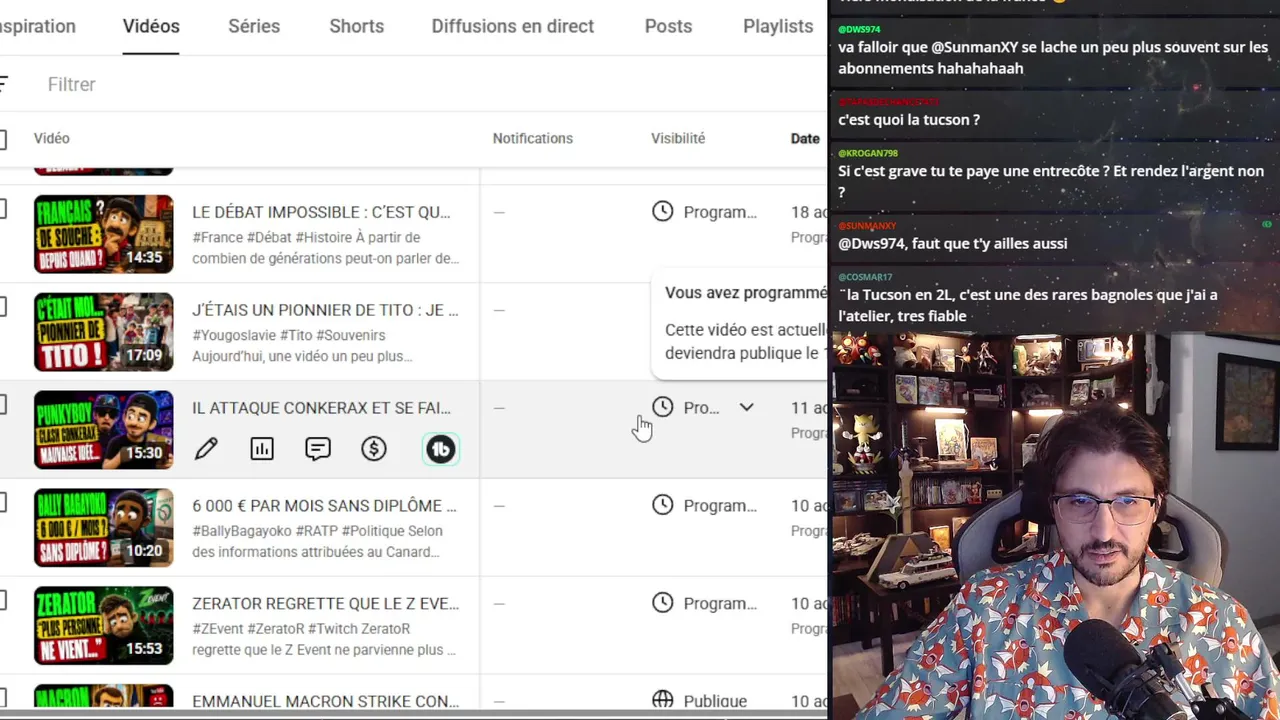1280x720 pixels.
Task: Click the 'Publique' visibility text on Macron row
Action: [x=715, y=702]
